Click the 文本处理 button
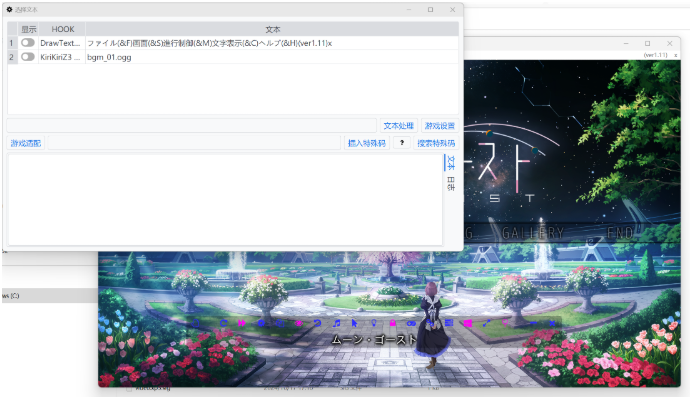 [x=399, y=126]
